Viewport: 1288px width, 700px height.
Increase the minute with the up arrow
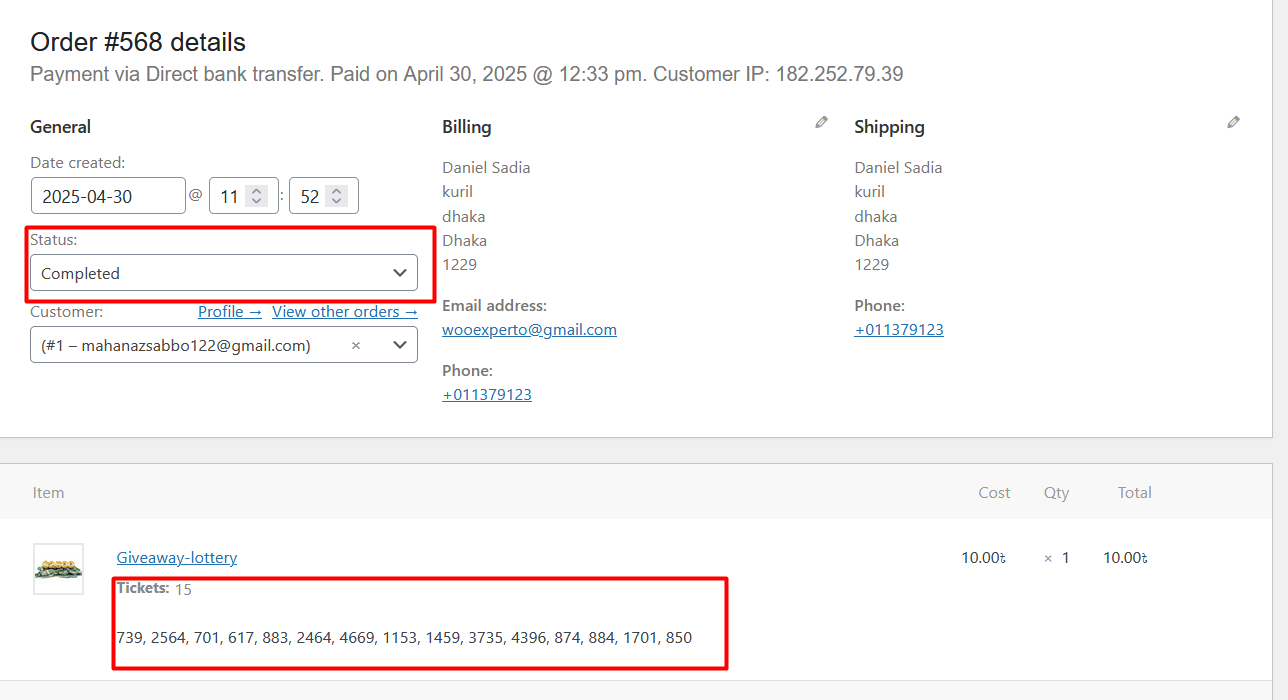click(x=337, y=191)
